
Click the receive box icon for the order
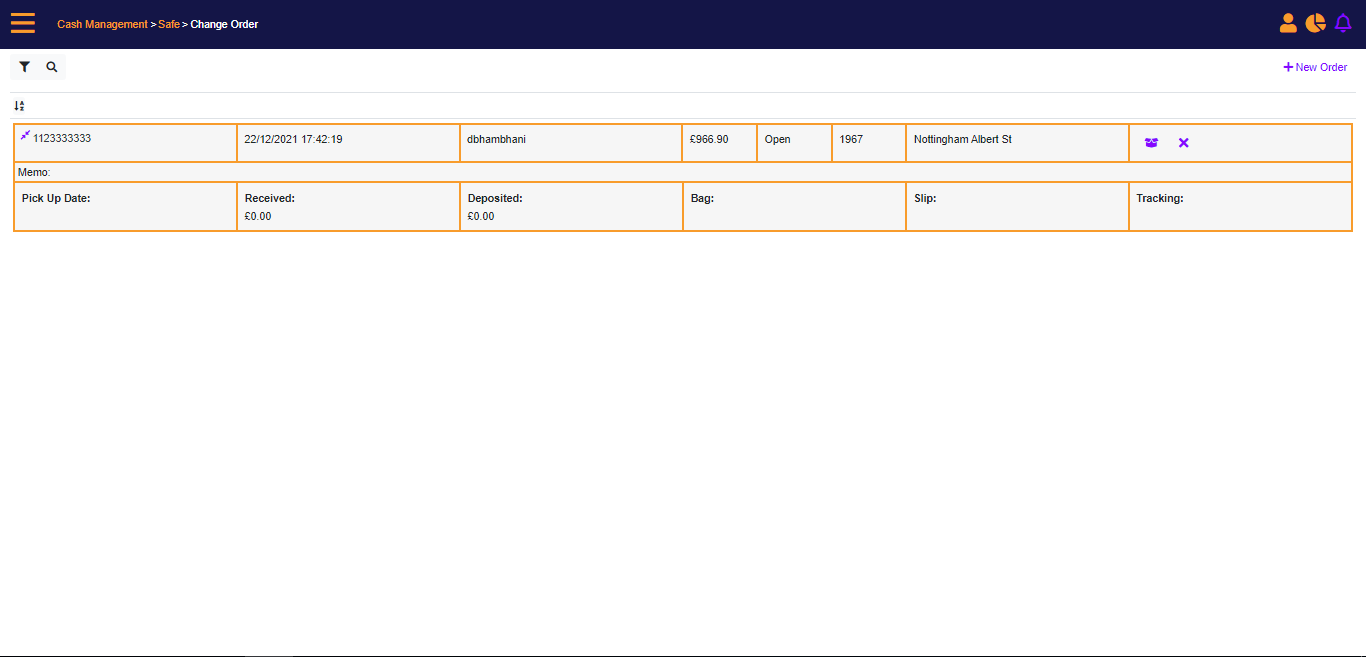coord(1151,143)
